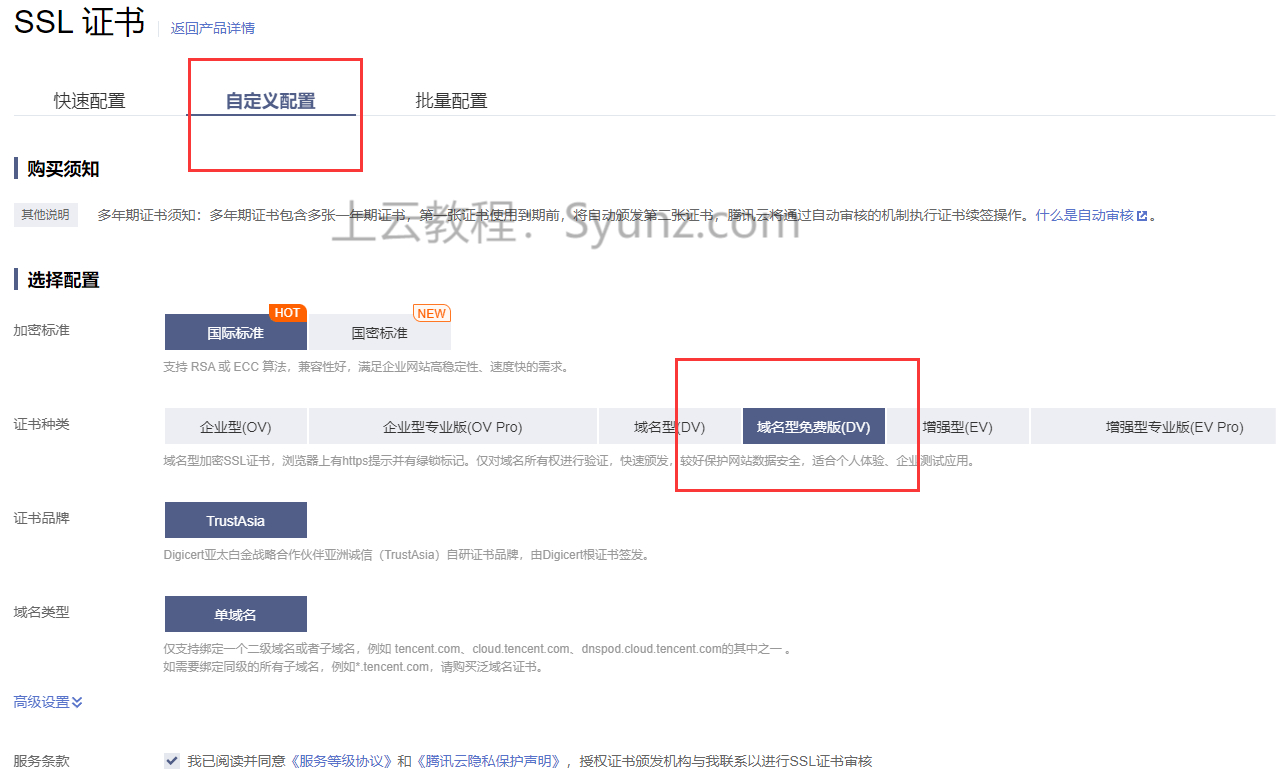Image resolution: width=1276 pixels, height=784 pixels.
Task: Open 《腾讯云隐私保护声明》 link
Action: pyautogui.click(x=489, y=761)
